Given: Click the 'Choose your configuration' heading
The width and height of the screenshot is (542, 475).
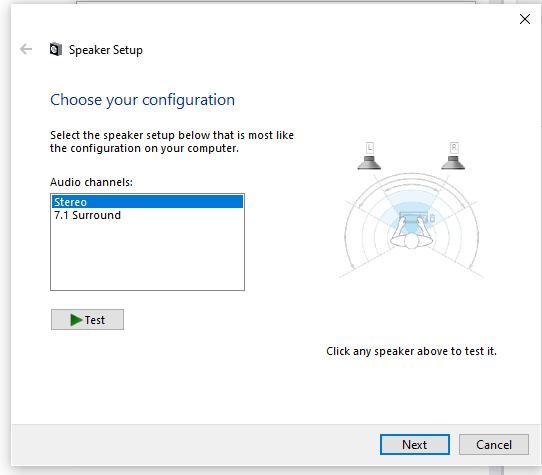Looking at the screenshot, I should coord(142,100).
